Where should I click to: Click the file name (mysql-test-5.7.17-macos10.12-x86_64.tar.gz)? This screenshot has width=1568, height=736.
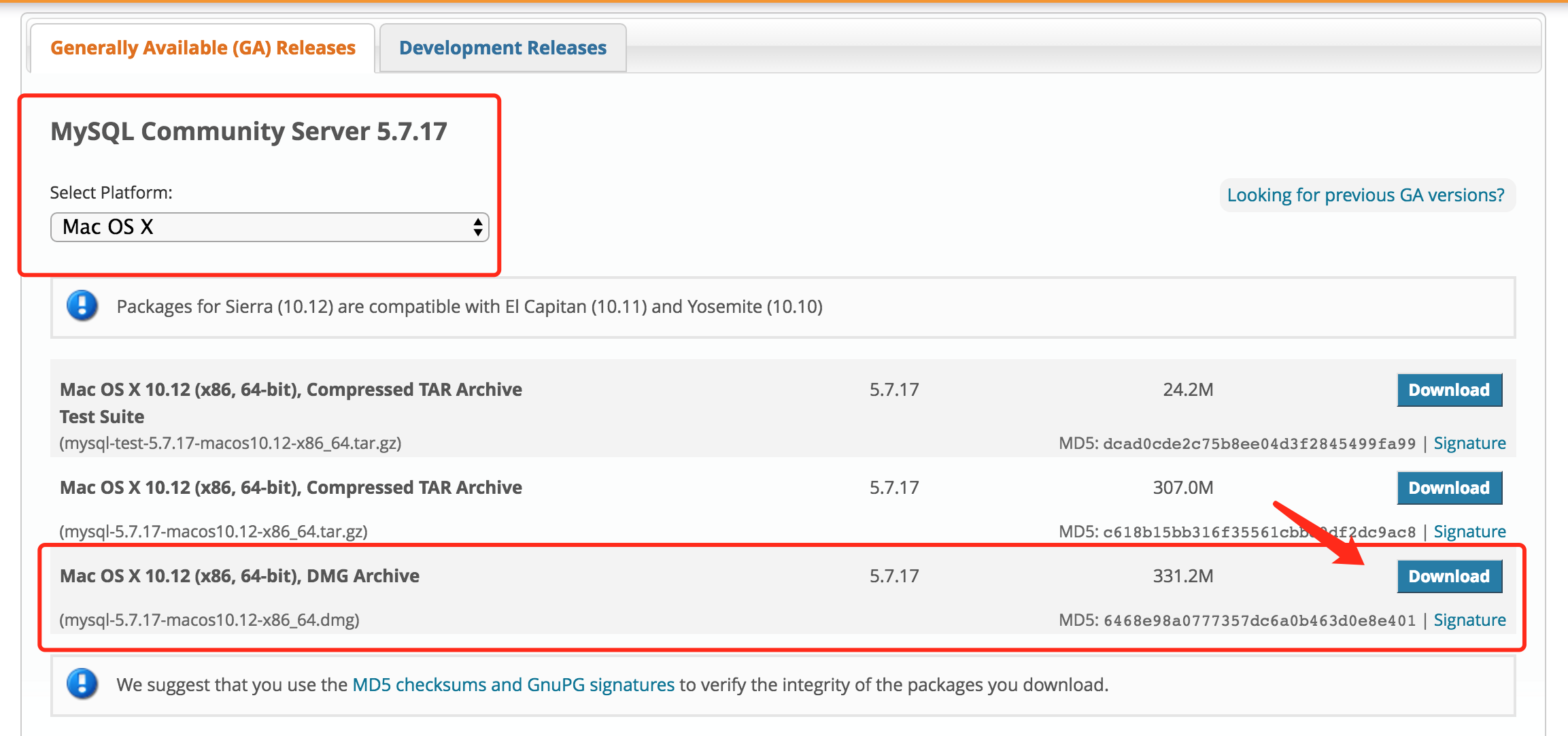point(231,444)
